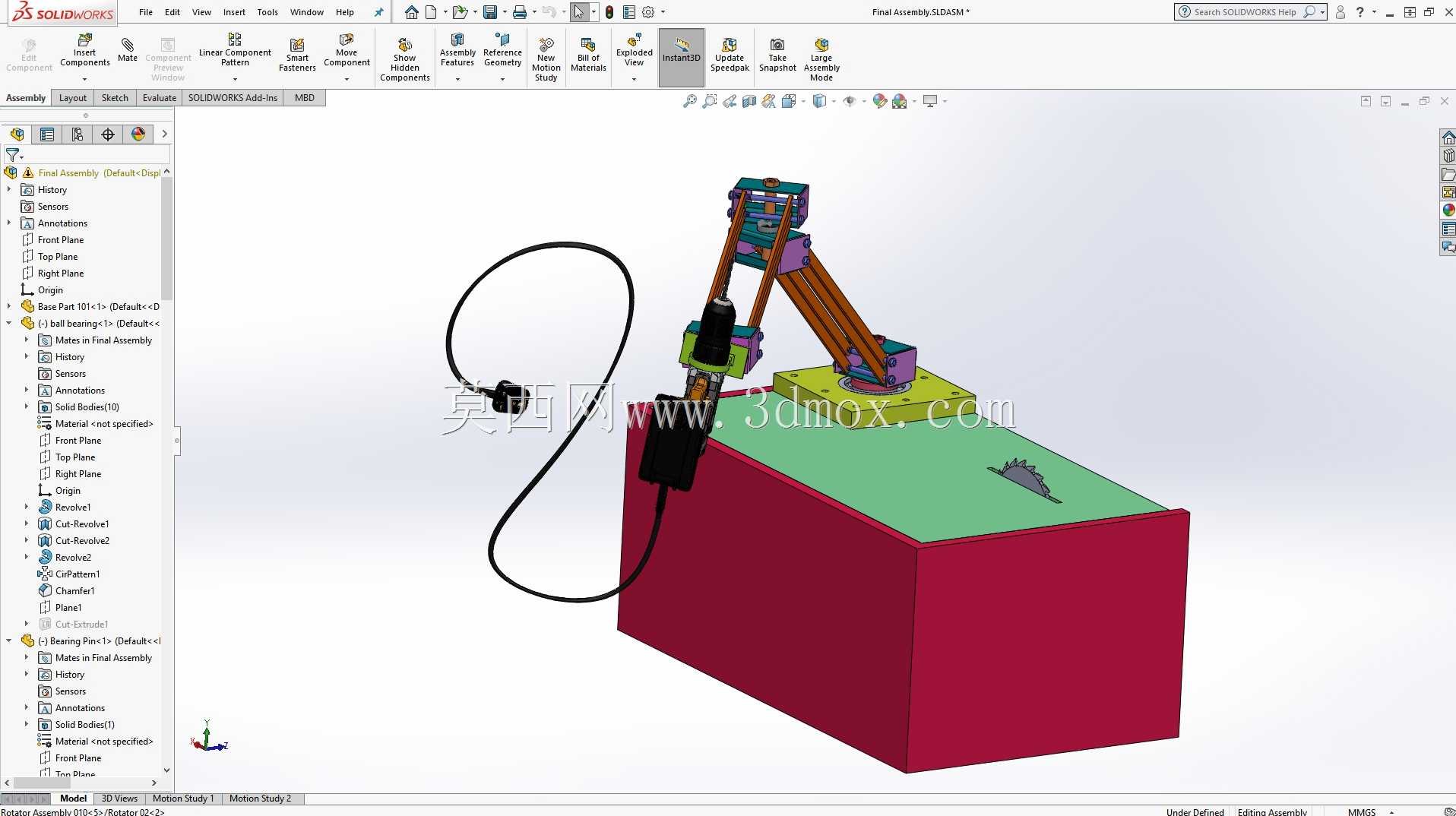Screen dimensions: 1456x816
Task: Open the DisplayManager color ball tab
Action: (x=138, y=134)
